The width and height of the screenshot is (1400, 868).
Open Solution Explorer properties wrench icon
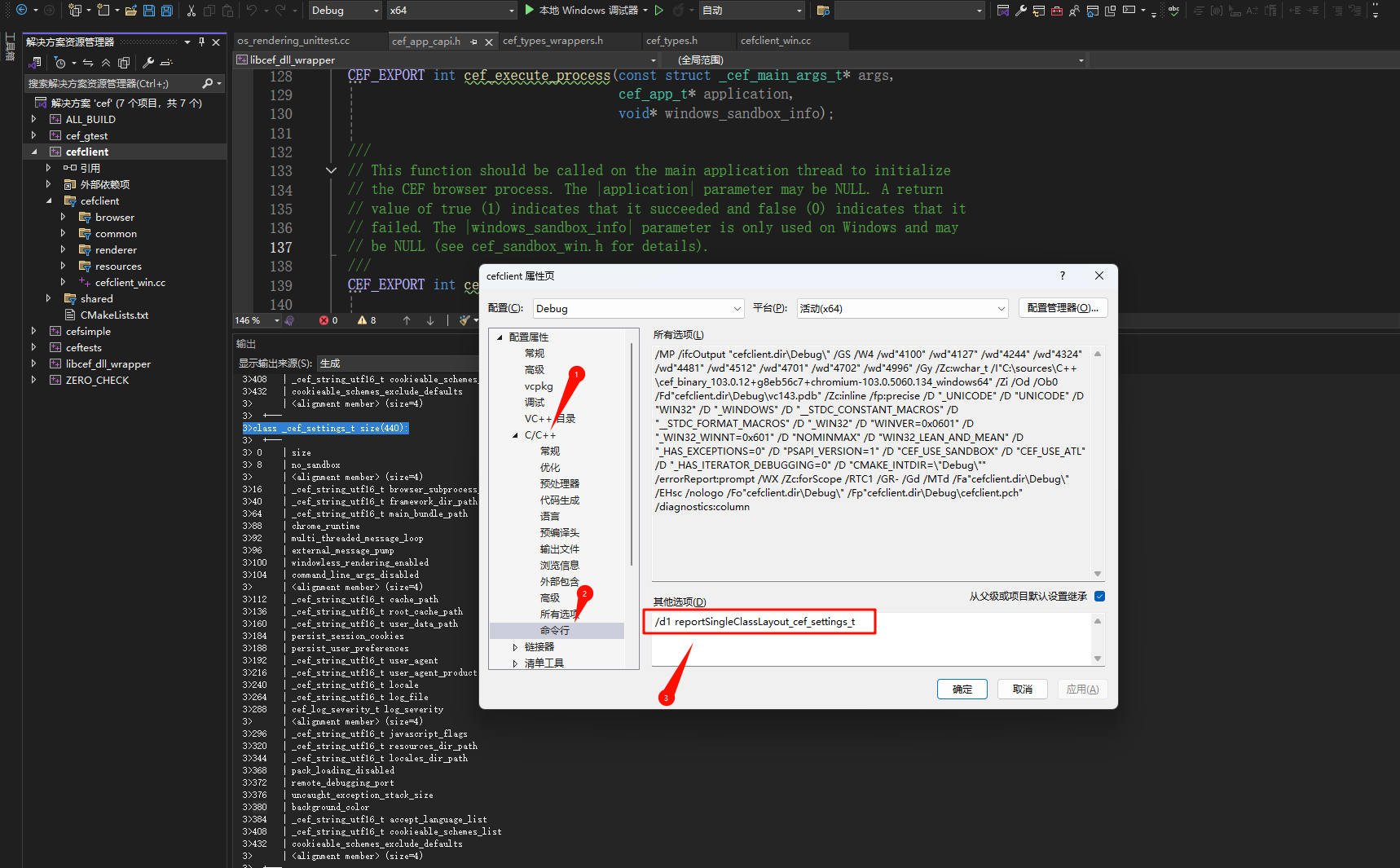[x=150, y=63]
